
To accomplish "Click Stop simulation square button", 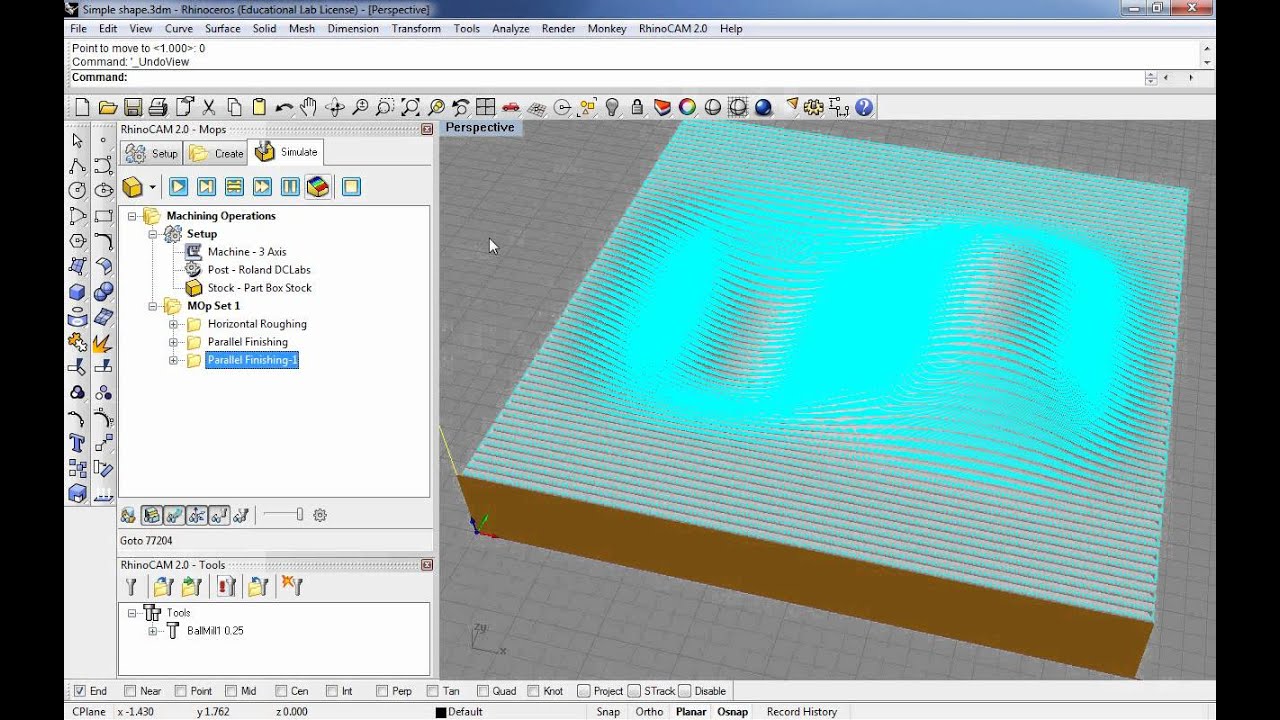I will coord(351,187).
